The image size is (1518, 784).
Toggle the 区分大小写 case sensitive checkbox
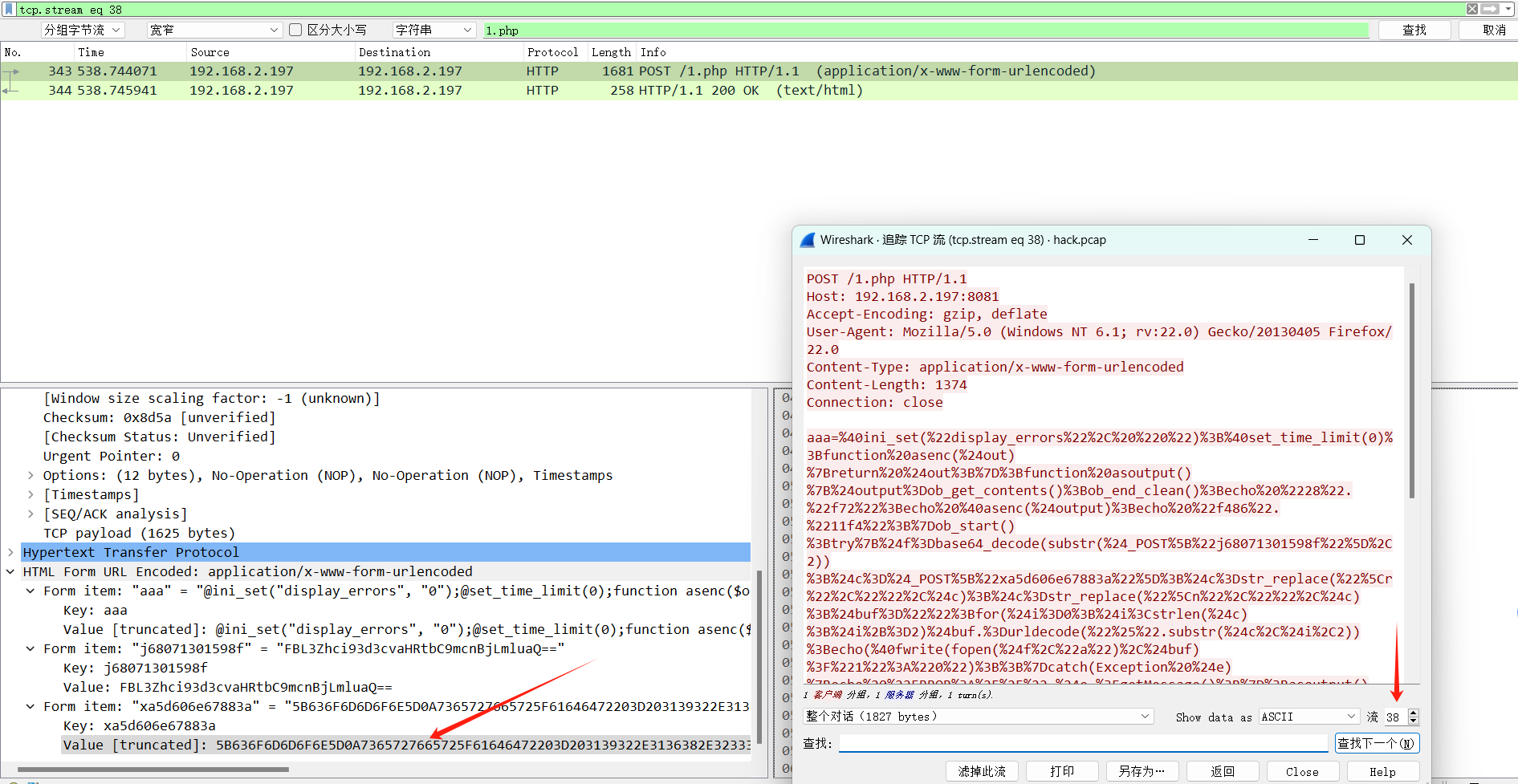tap(295, 30)
